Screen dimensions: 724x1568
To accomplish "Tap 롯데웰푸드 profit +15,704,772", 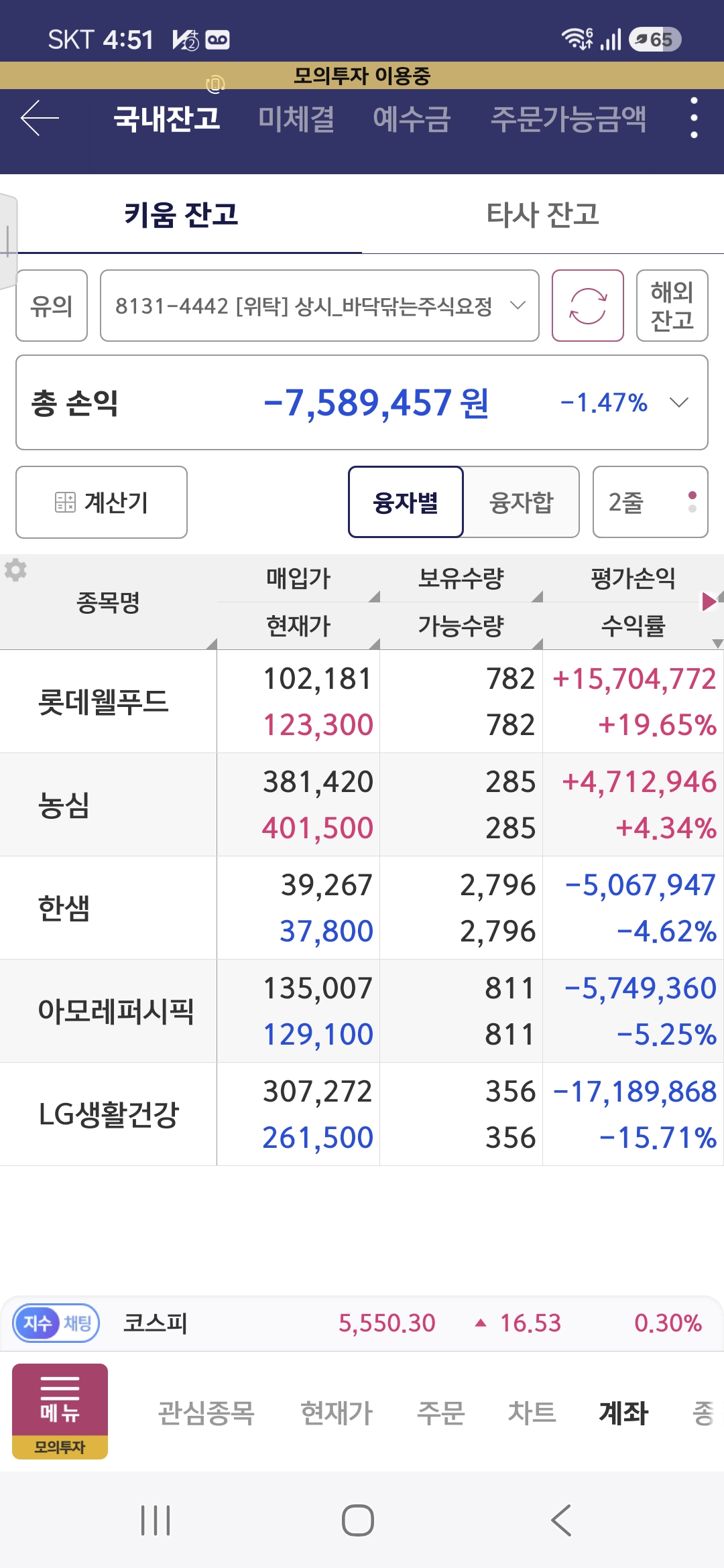I will click(x=634, y=679).
